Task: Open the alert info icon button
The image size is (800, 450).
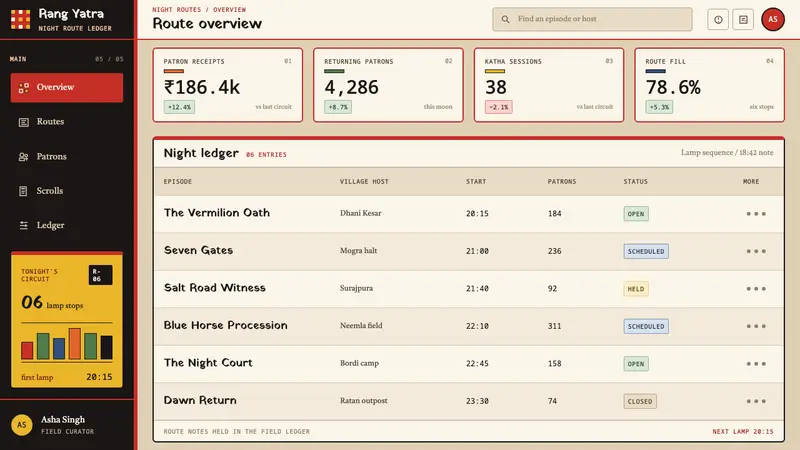Action: pos(718,19)
